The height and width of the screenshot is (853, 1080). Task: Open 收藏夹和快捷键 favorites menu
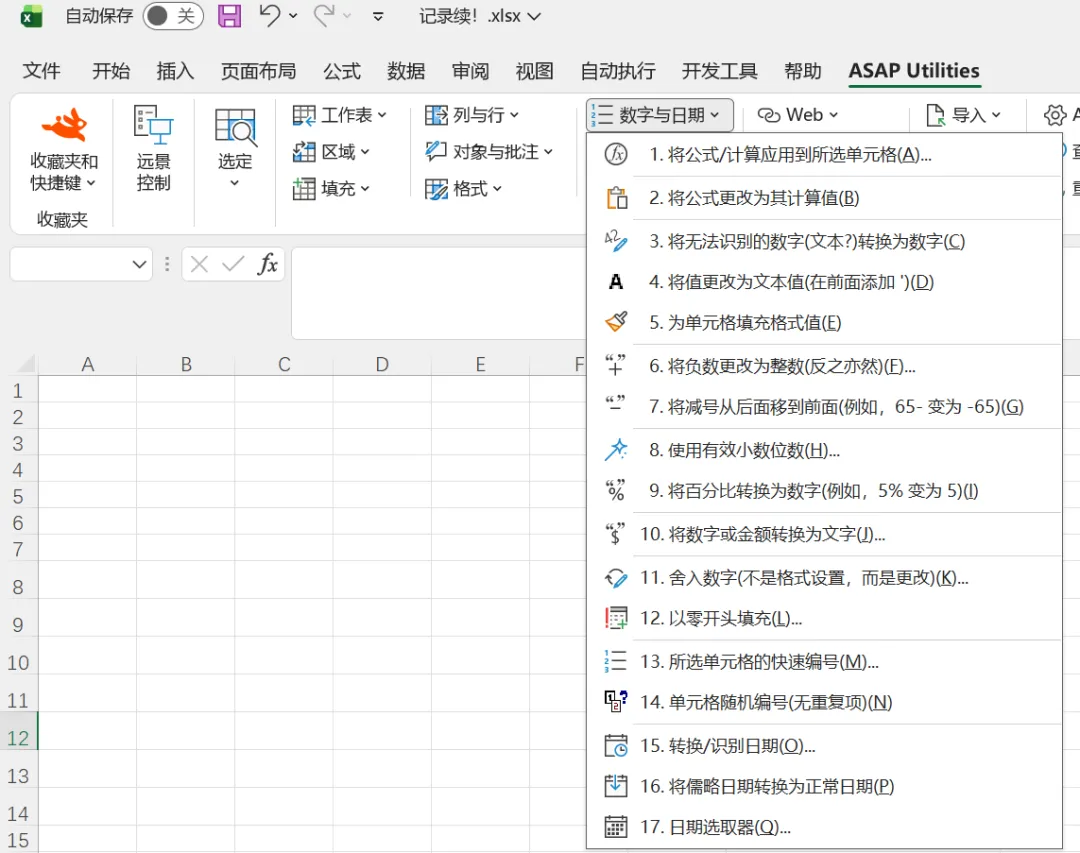tap(63, 150)
